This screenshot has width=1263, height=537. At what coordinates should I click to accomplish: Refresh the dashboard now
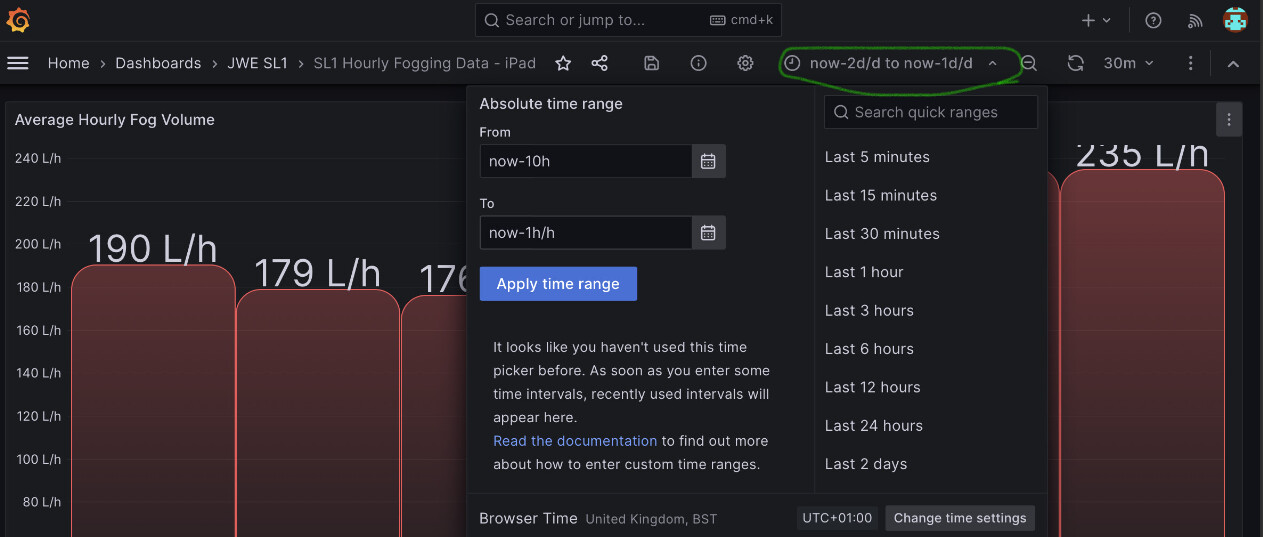pyautogui.click(x=1075, y=63)
